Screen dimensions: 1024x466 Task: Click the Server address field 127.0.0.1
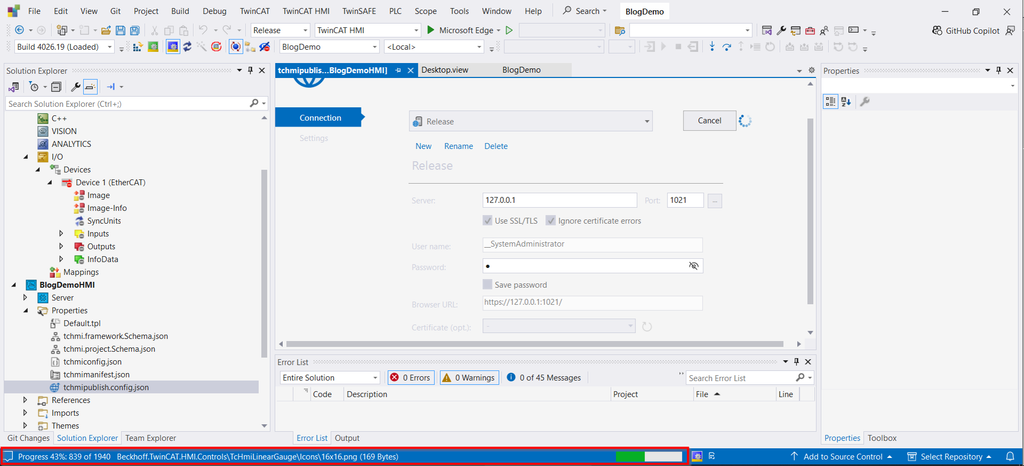559,200
